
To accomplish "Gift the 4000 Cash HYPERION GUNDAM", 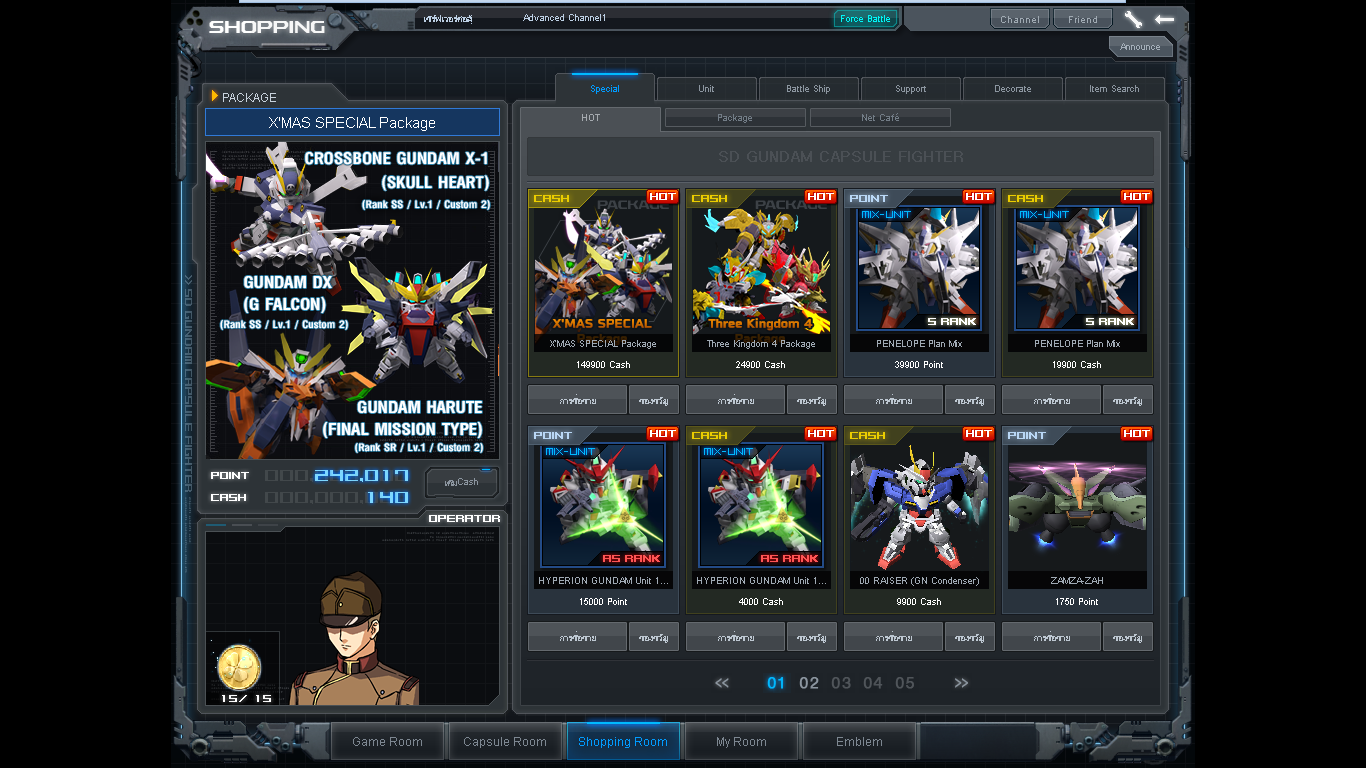I will point(812,637).
